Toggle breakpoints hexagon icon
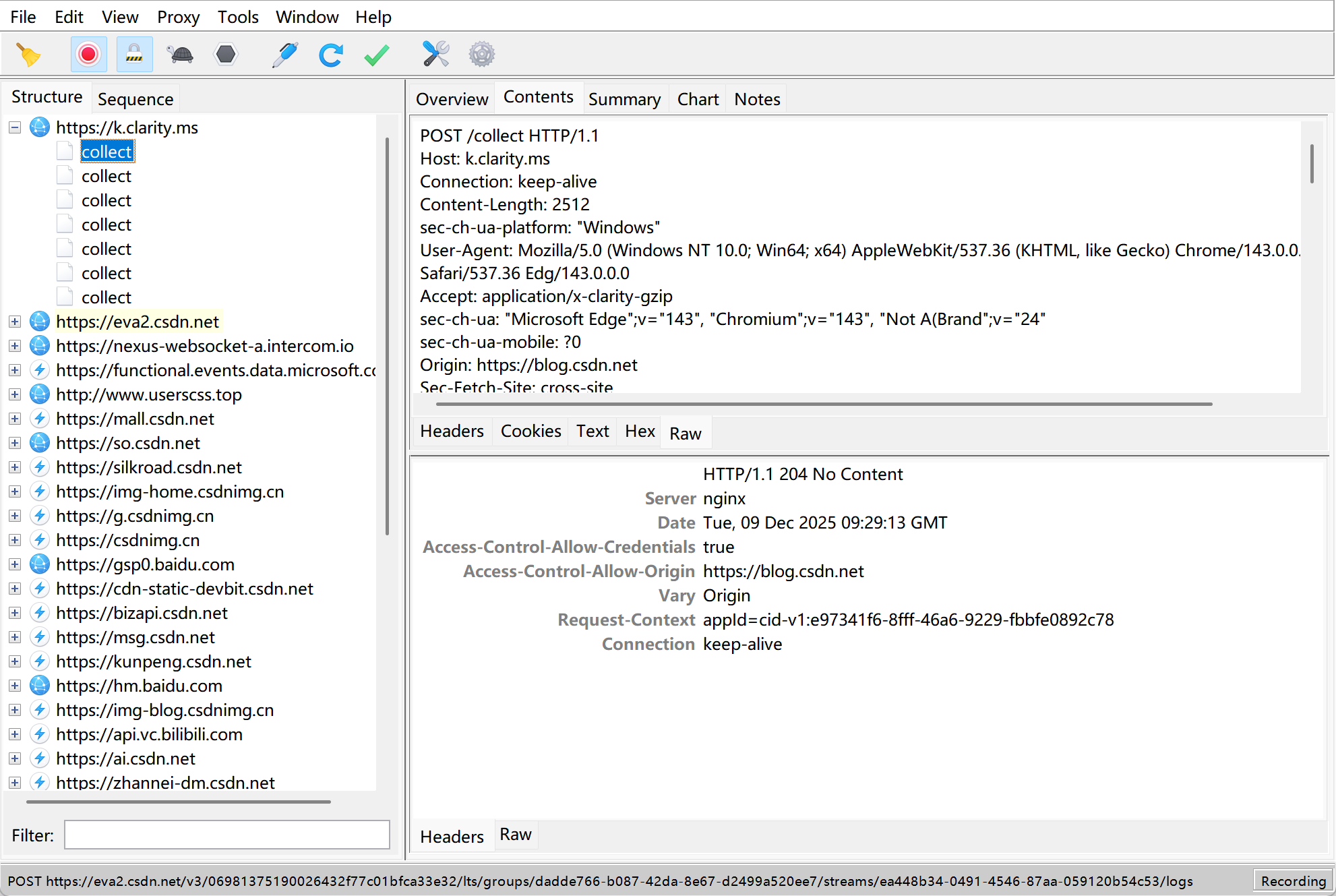The height and width of the screenshot is (896, 1336). (226, 55)
